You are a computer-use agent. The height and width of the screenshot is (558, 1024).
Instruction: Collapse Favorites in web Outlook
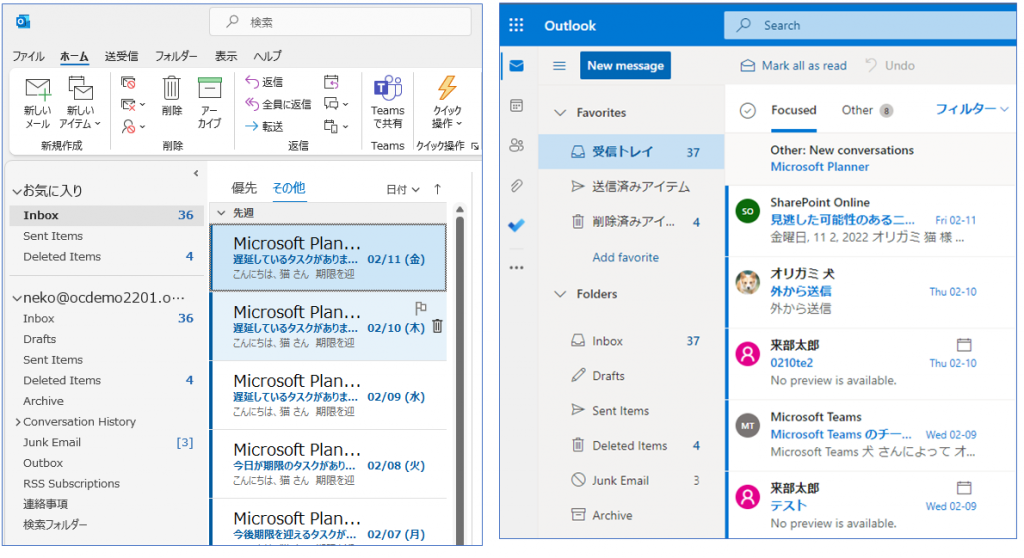point(560,112)
